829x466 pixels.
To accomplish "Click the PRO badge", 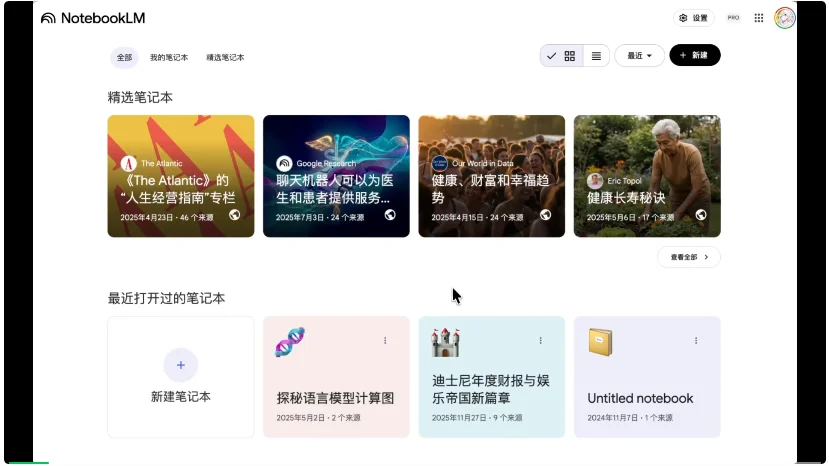I will (x=733, y=17).
